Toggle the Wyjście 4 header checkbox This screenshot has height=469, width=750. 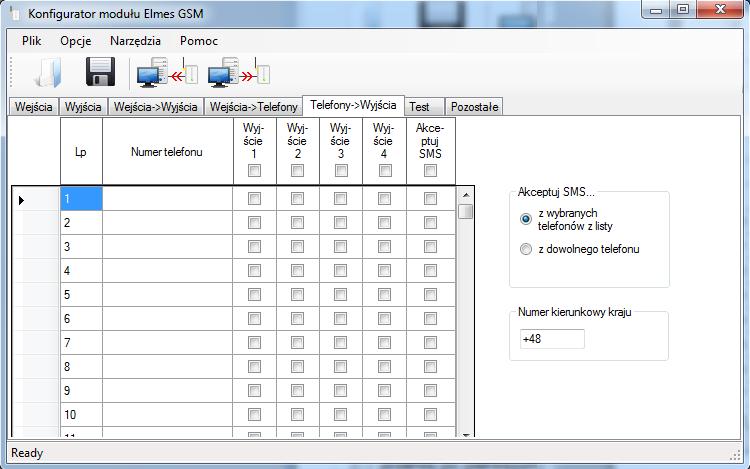tap(385, 170)
